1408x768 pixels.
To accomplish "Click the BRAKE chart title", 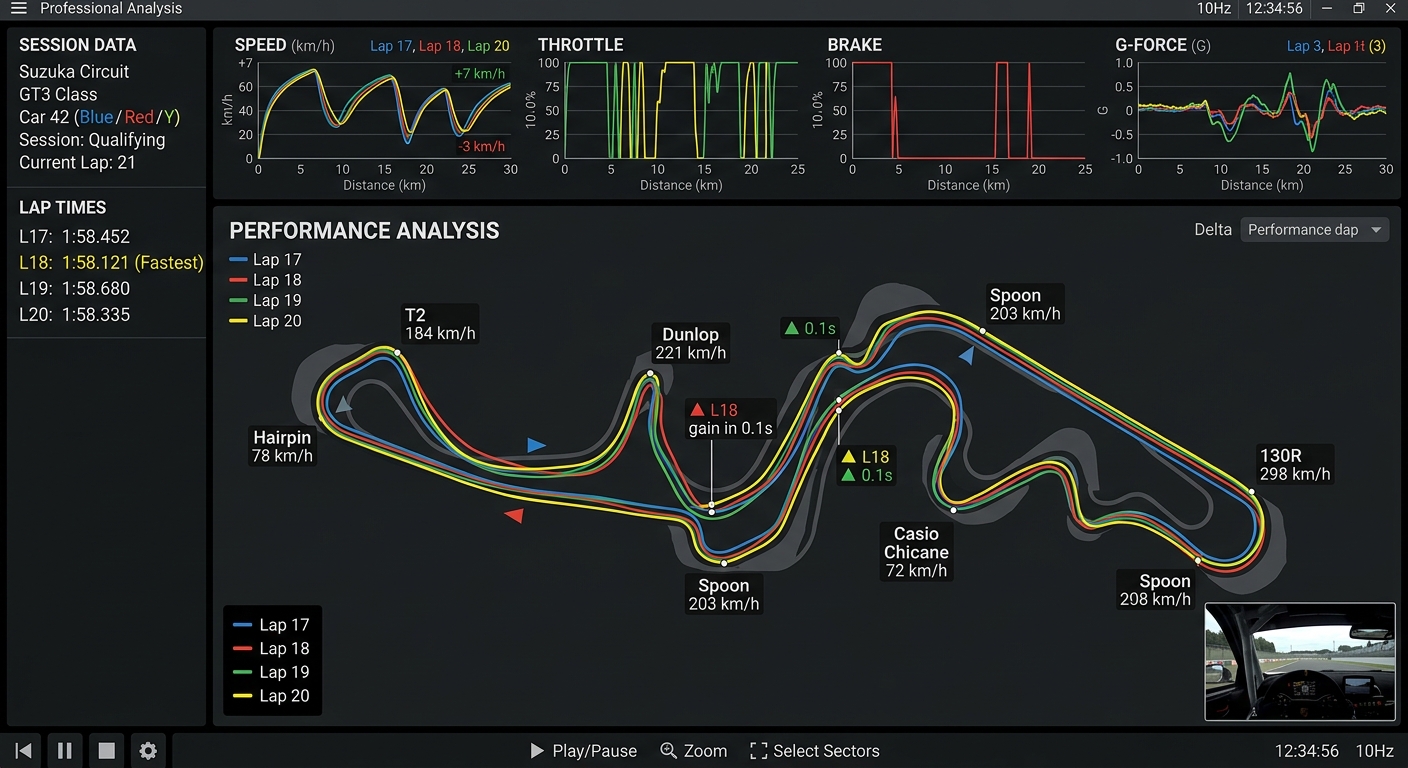I will [854, 45].
